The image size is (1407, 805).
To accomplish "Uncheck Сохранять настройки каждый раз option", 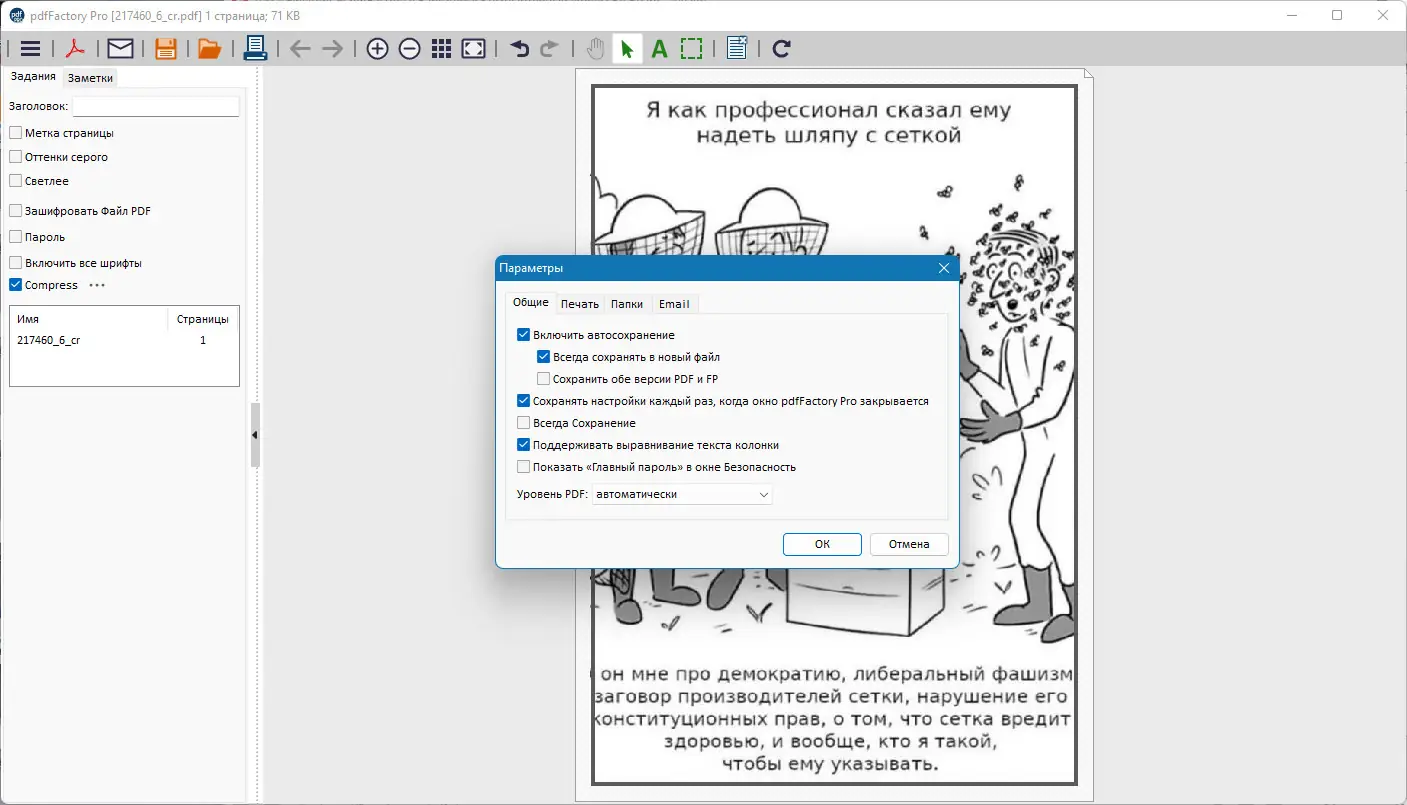I will coord(524,401).
